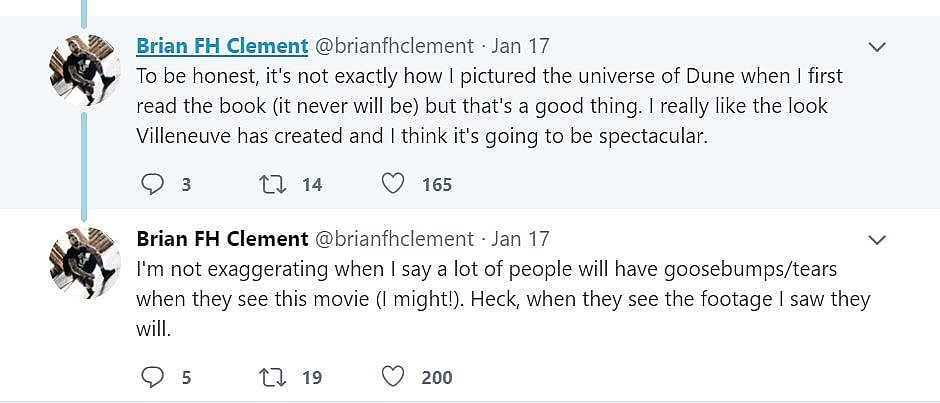Click the 165 like count
940x403 pixels.
[437, 185]
